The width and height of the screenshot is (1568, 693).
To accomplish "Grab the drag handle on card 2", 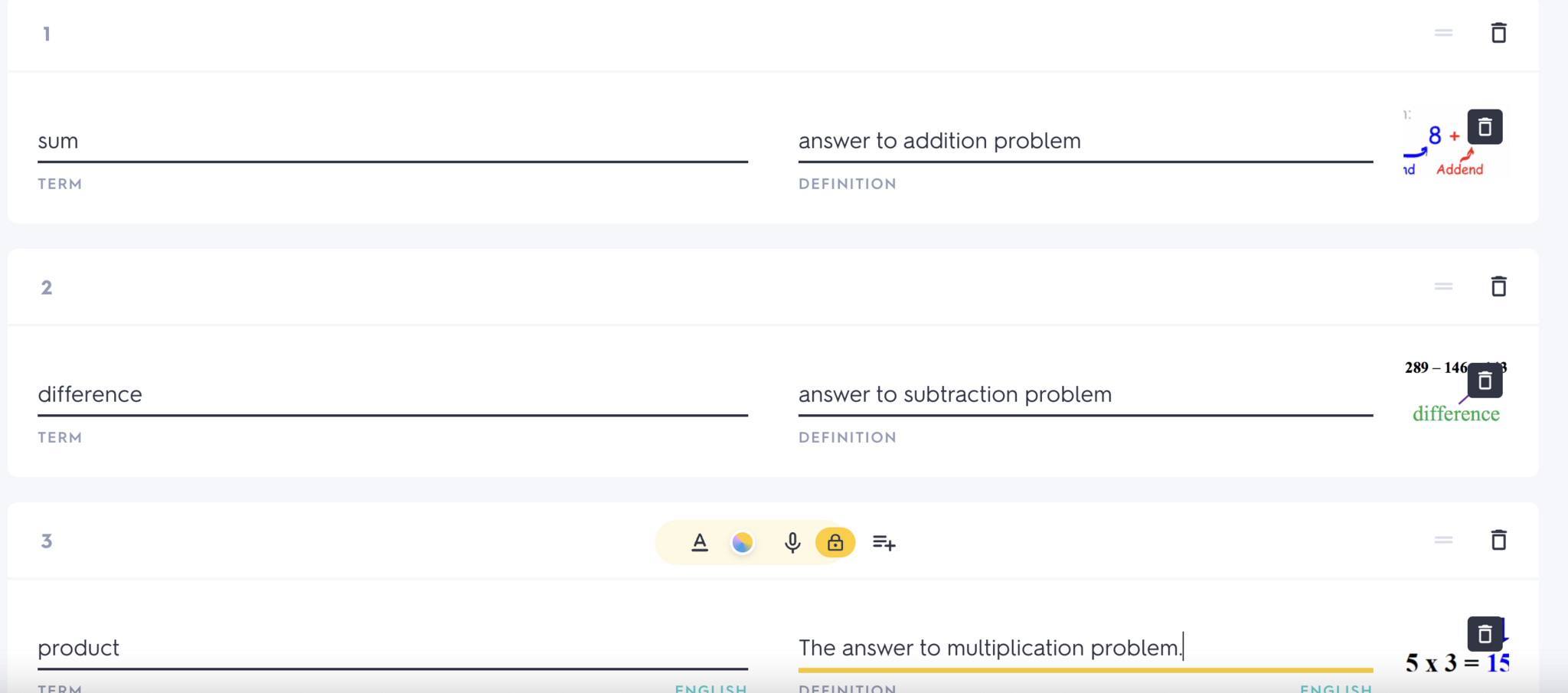I will coord(1443,286).
